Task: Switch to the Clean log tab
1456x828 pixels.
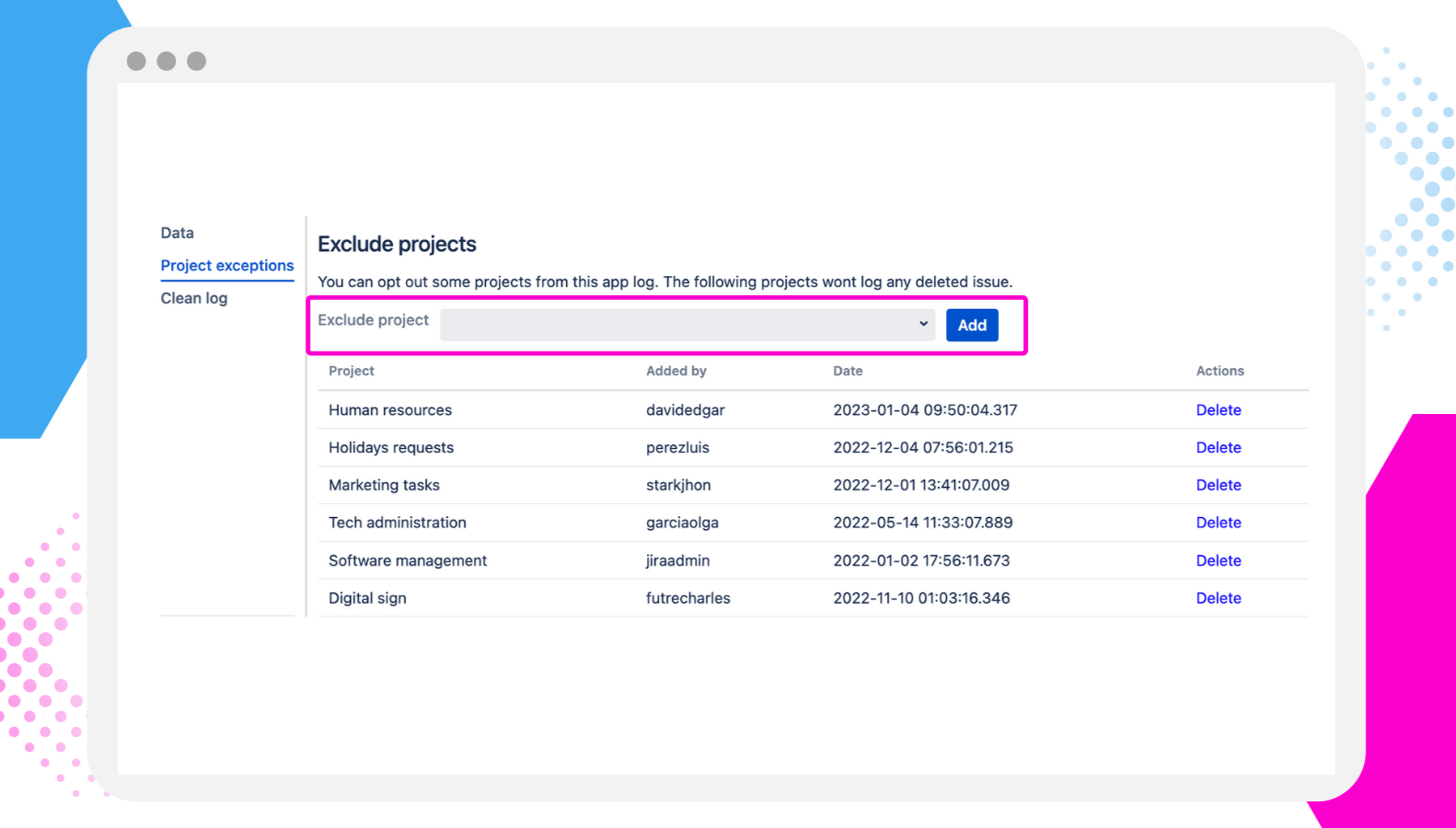Action: click(x=193, y=298)
